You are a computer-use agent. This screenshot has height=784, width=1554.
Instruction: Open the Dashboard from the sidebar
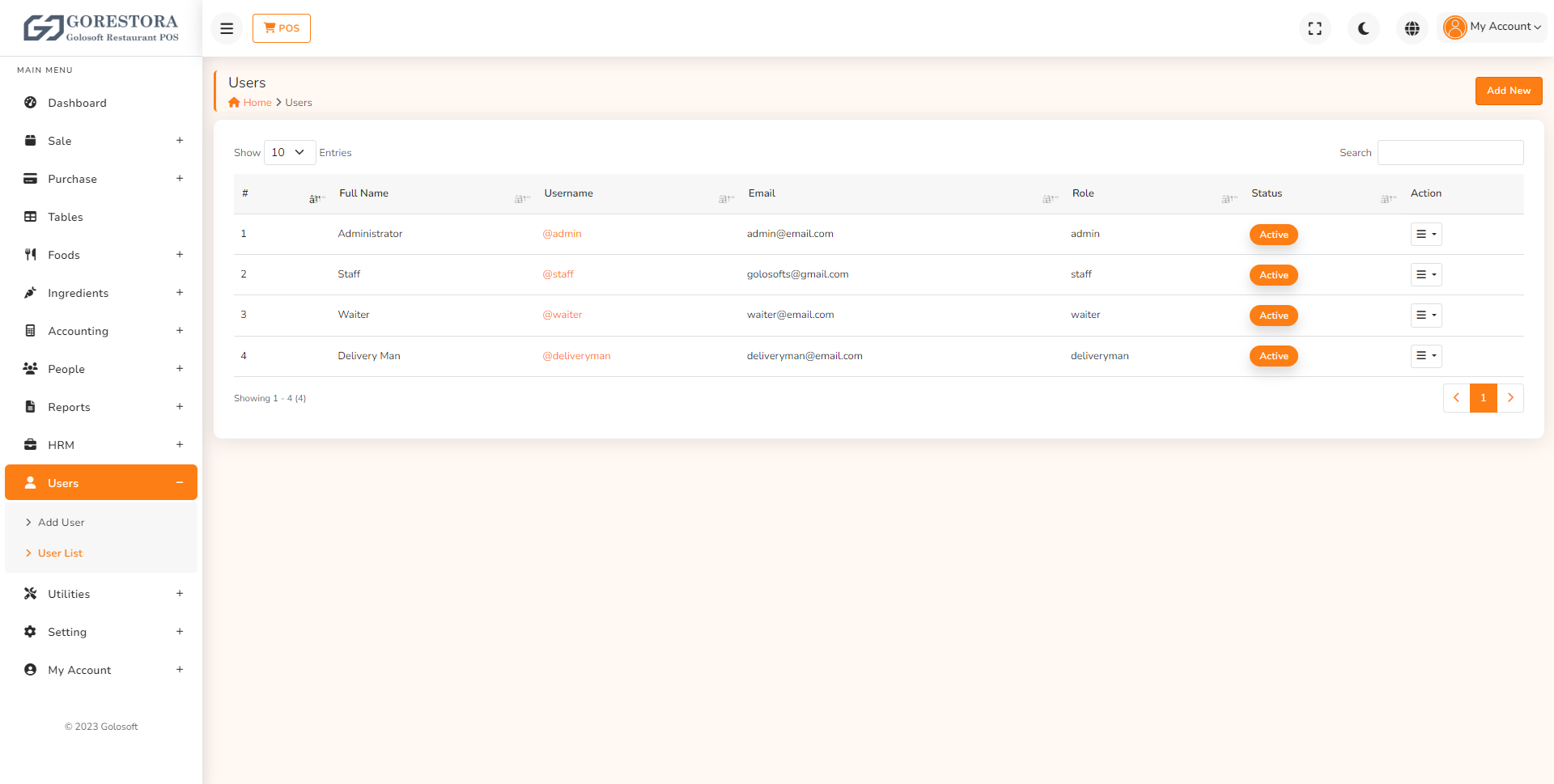[77, 103]
